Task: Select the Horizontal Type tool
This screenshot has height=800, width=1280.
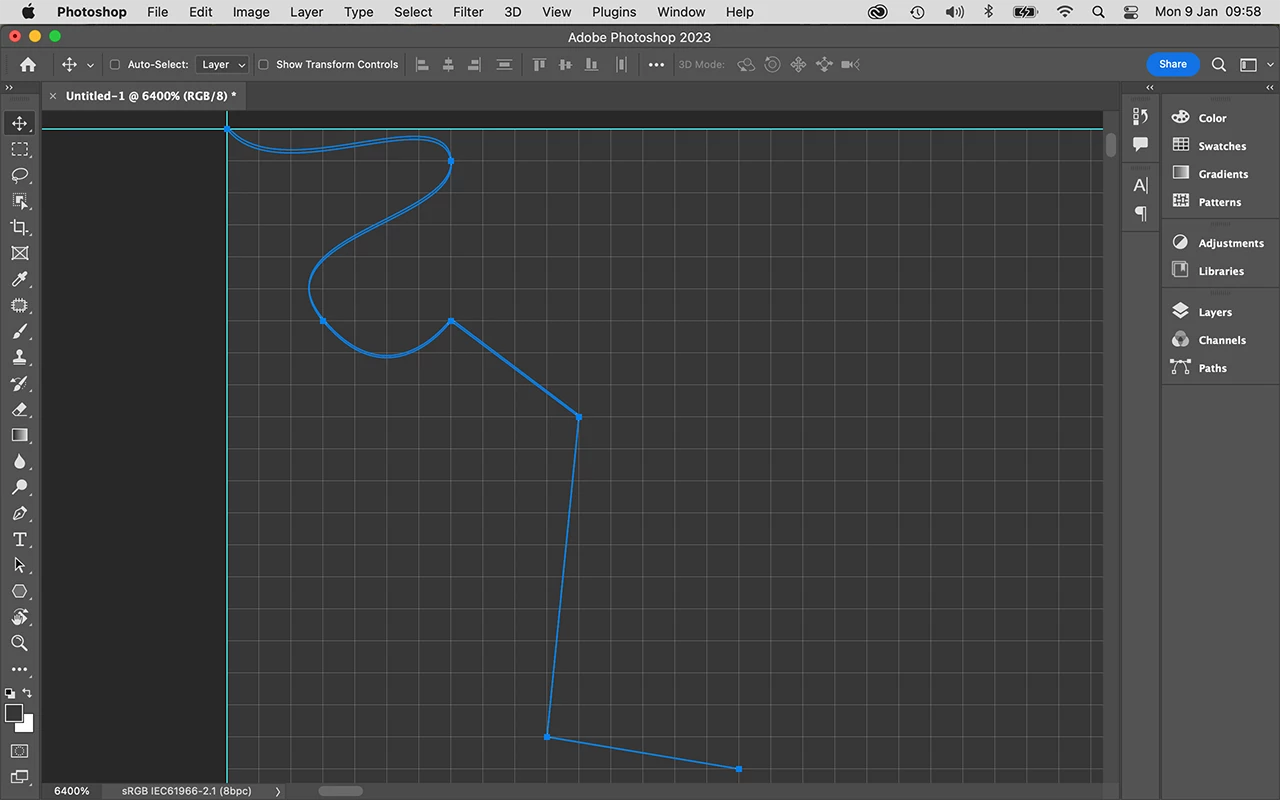Action: point(19,539)
